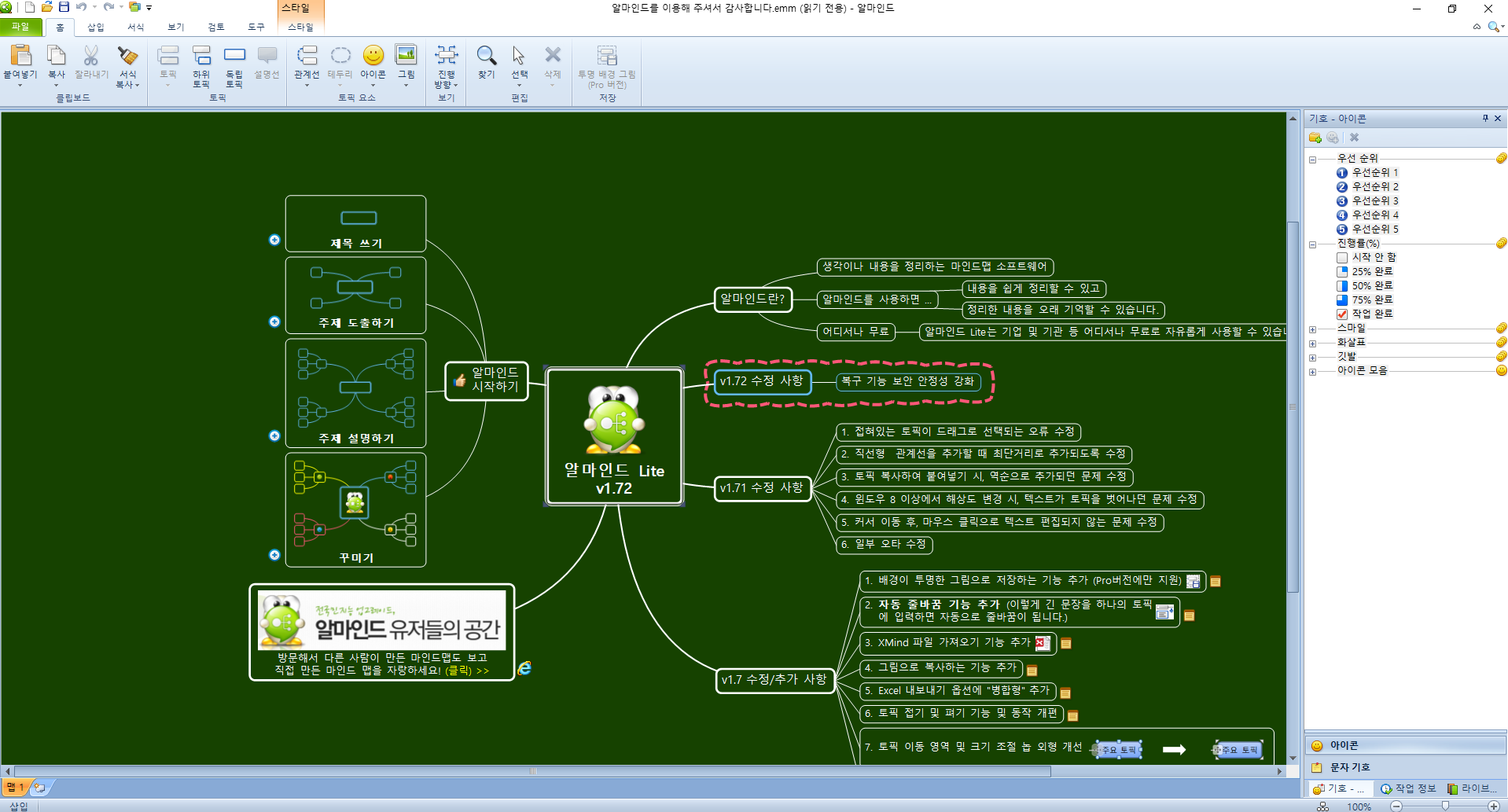Open the 찾기 magnifier search tool

click(x=487, y=55)
